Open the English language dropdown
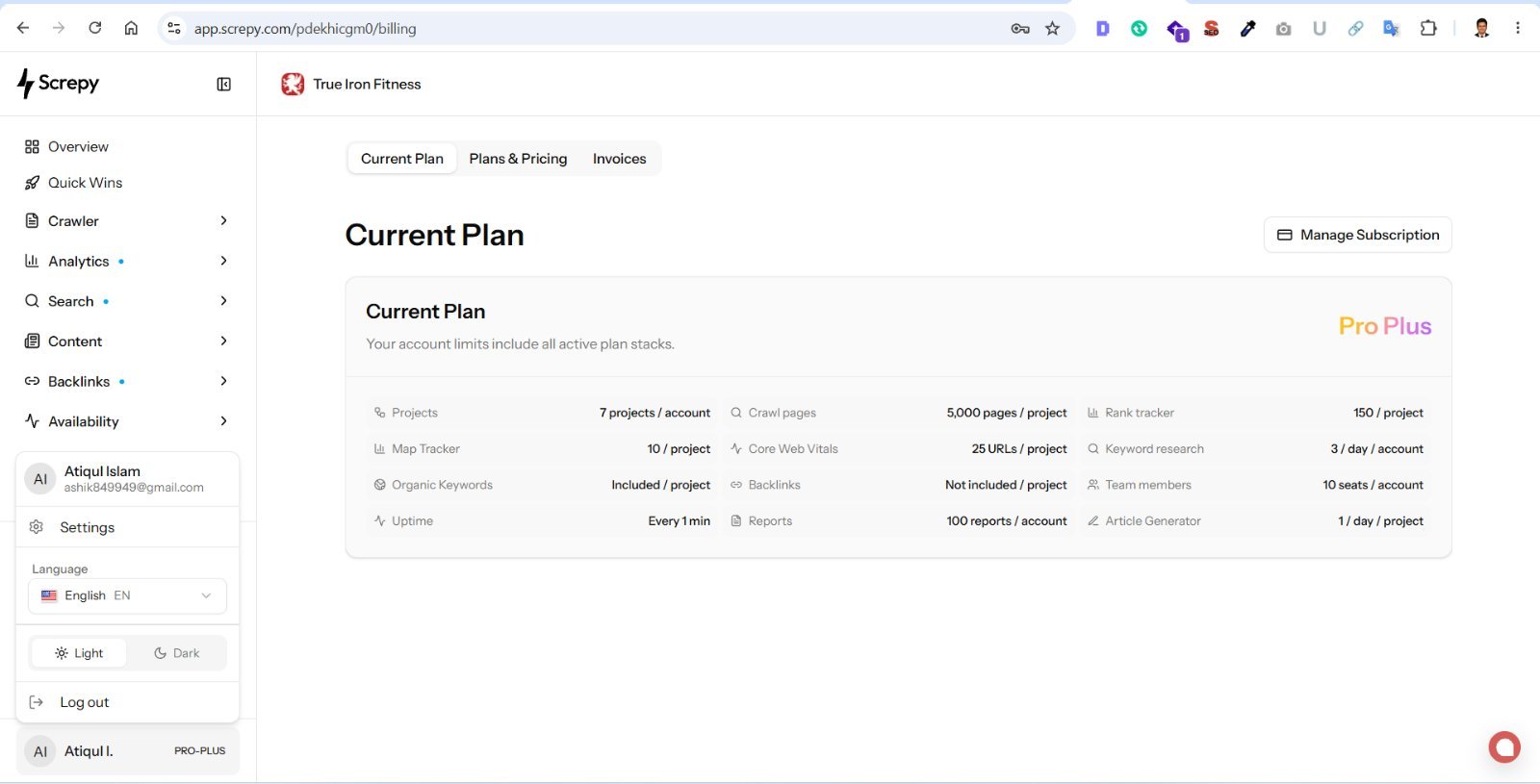Viewport: 1540px width, 784px height. click(127, 595)
